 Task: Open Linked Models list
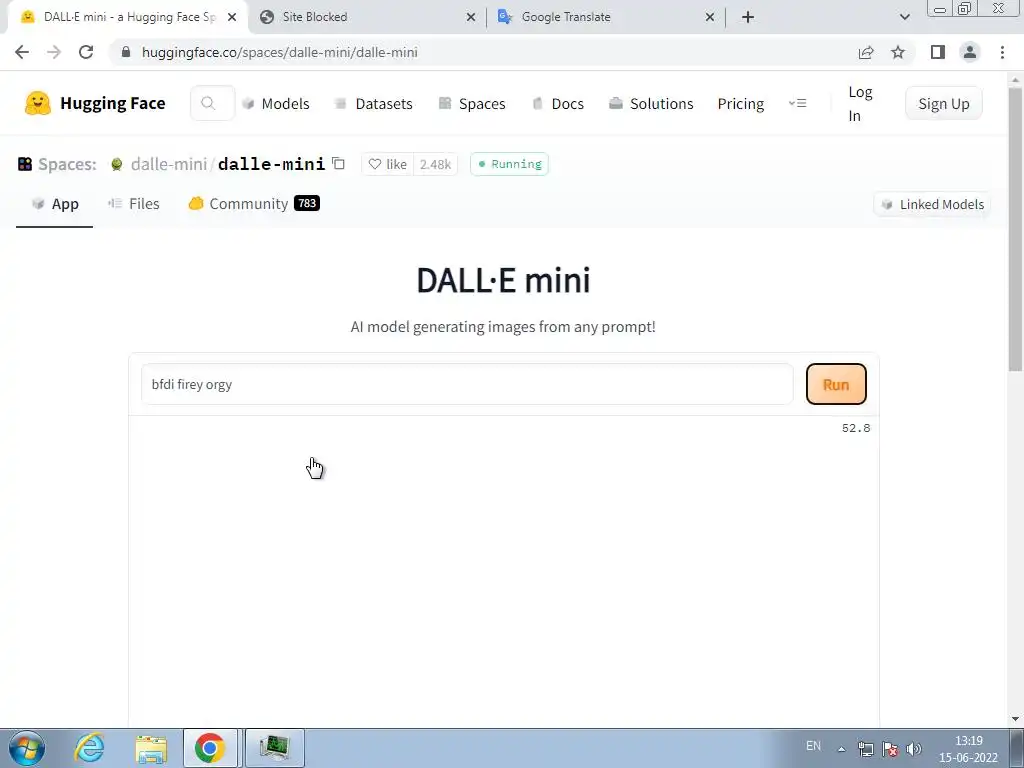(x=932, y=204)
